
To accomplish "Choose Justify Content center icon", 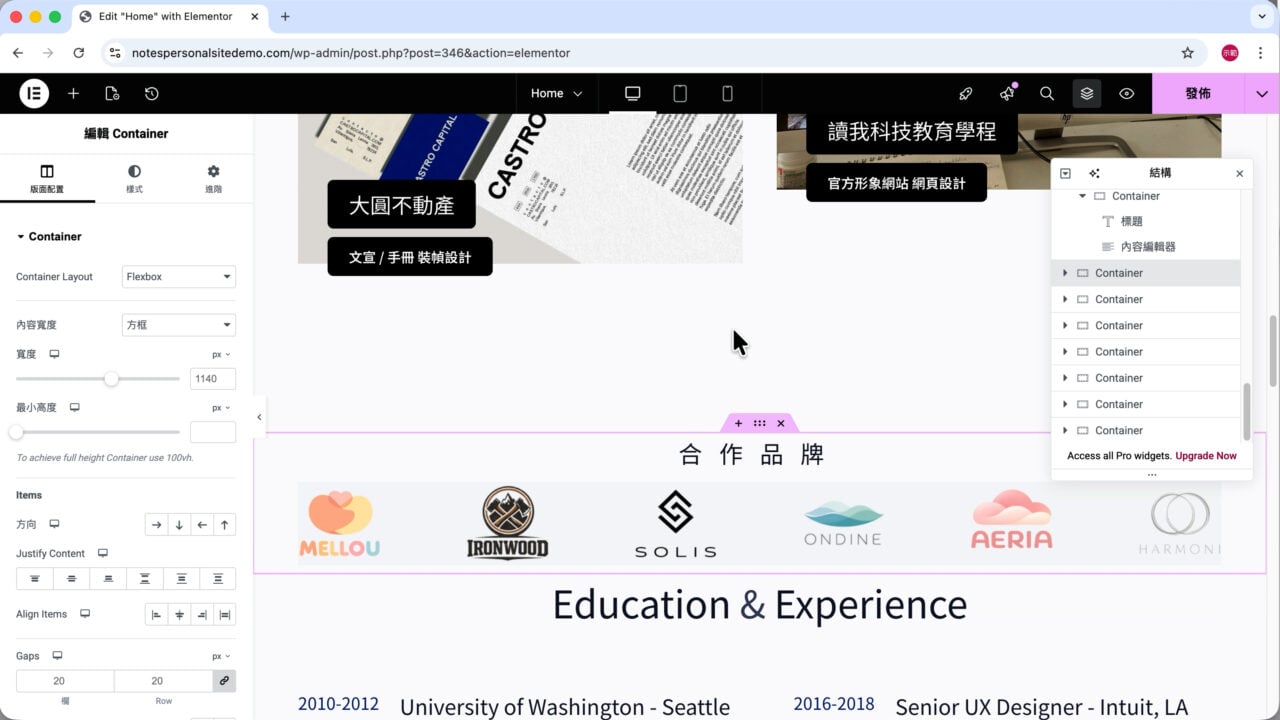I will 71,578.
